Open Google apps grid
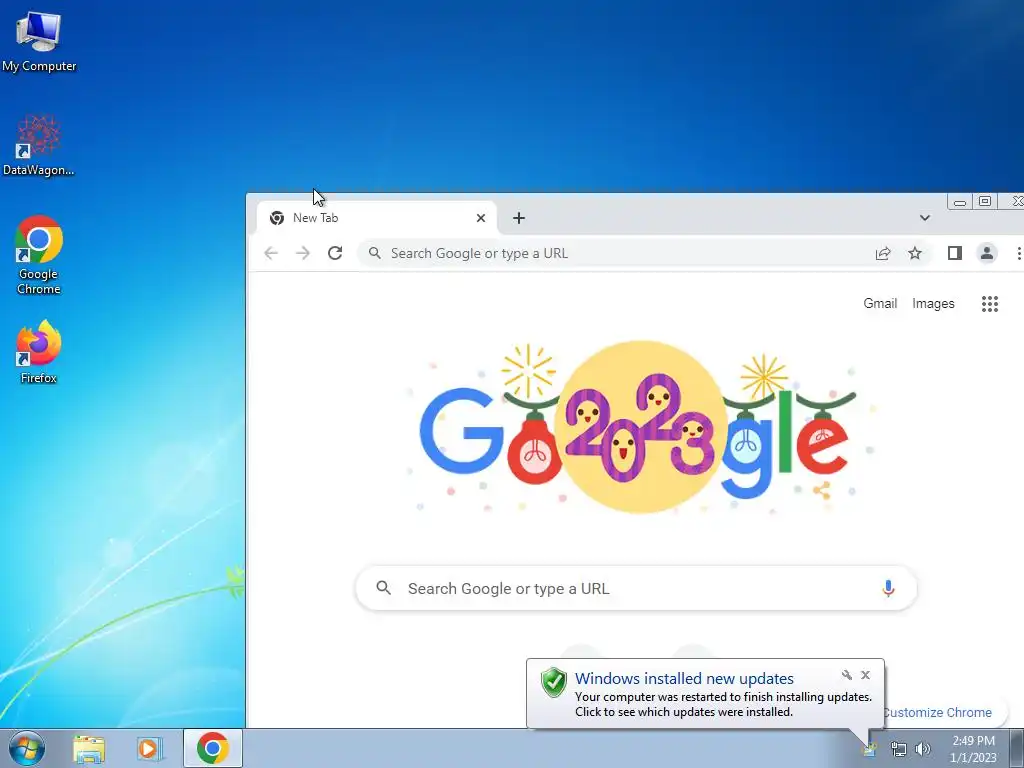The width and height of the screenshot is (1024, 768). (x=990, y=304)
